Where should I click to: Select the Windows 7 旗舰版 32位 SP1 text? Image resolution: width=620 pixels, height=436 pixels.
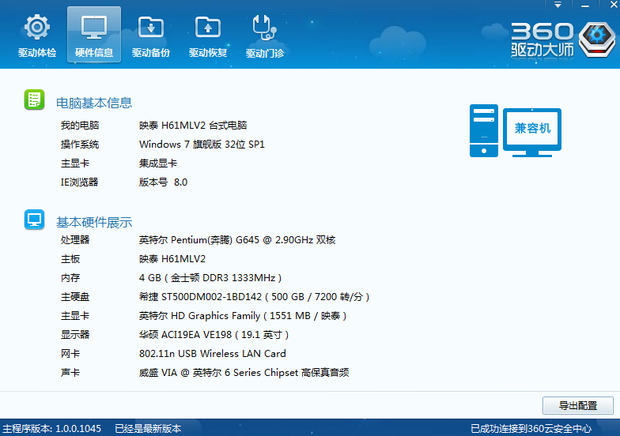202,144
